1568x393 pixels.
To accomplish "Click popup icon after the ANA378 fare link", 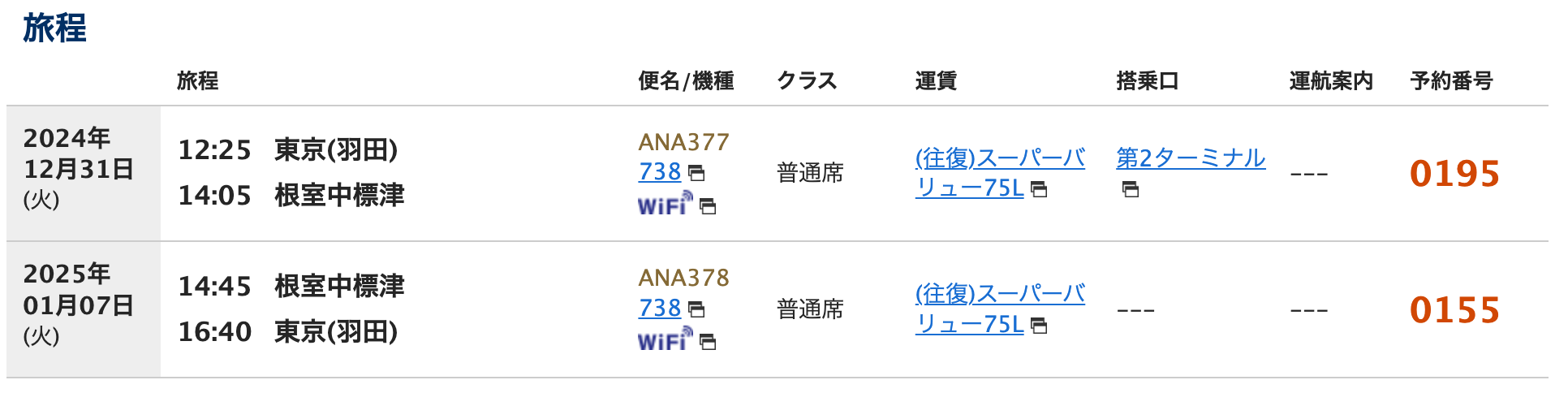I will point(1039,326).
